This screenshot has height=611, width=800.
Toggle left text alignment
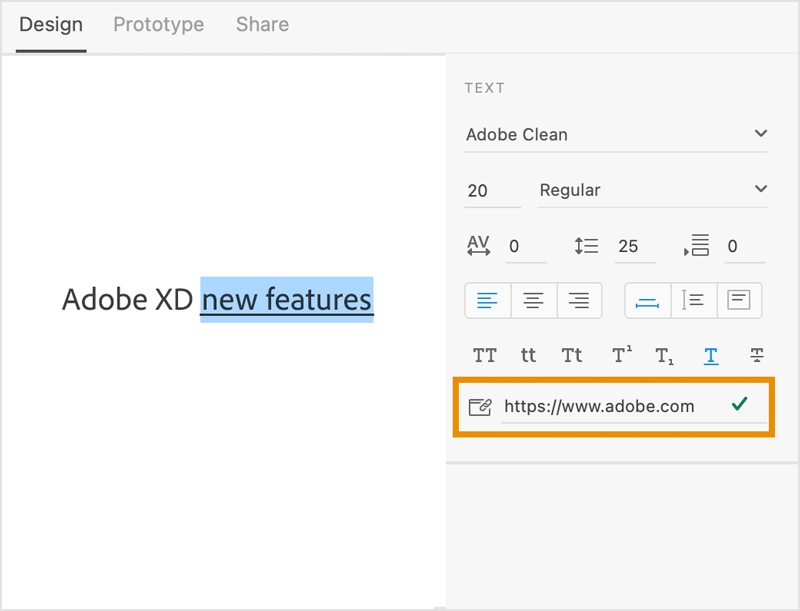click(487, 300)
